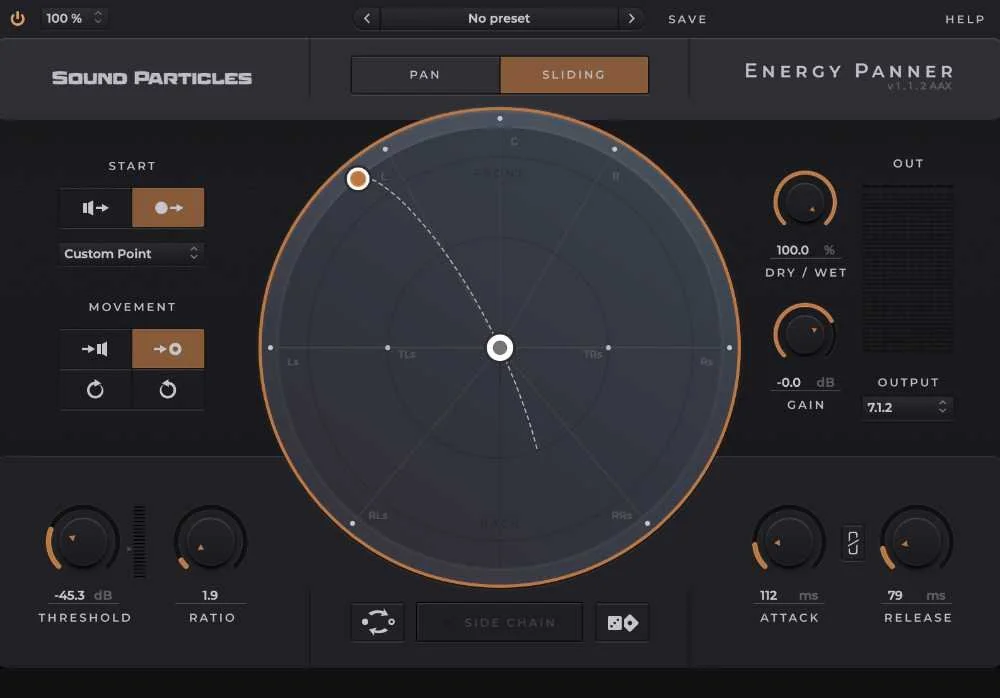Open the 7.1.2 output format dropdown
The image size is (1000, 698).
pos(907,407)
